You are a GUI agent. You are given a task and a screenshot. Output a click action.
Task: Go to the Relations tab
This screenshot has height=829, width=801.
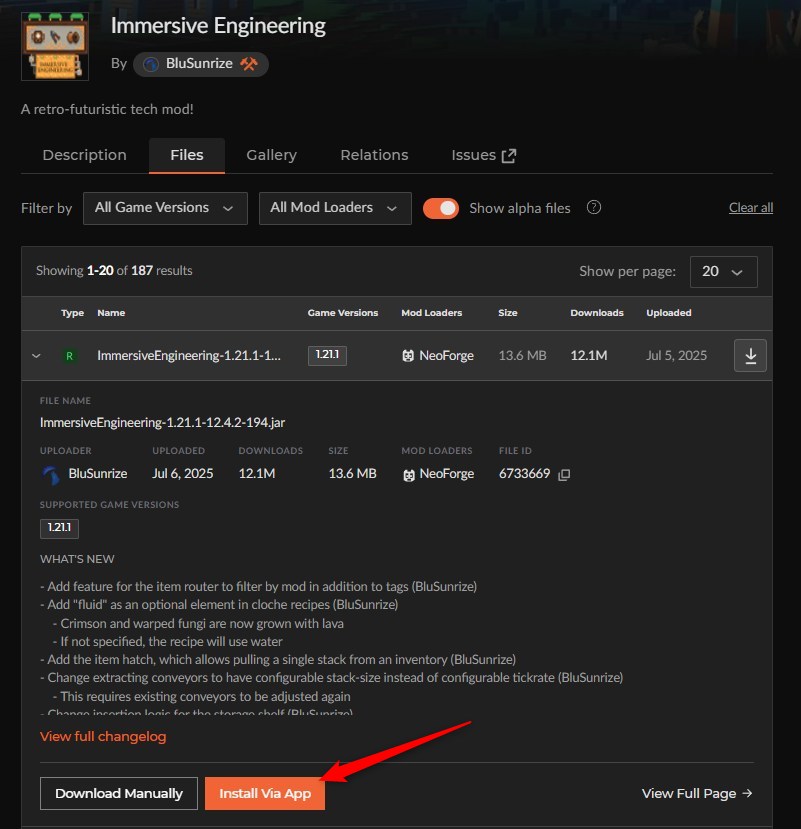pyautogui.click(x=374, y=155)
